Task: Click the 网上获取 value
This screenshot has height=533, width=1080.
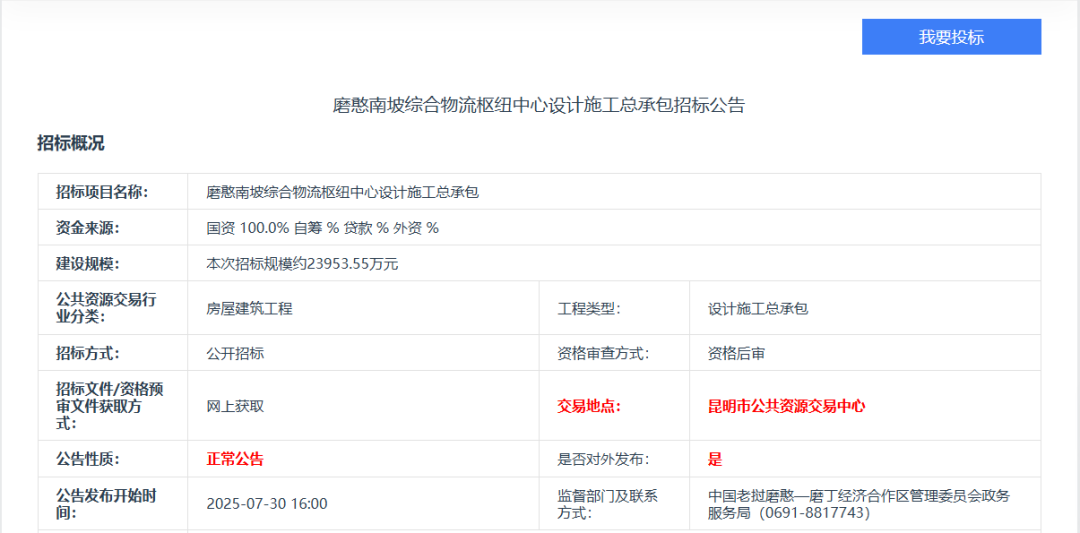Action: [235, 406]
